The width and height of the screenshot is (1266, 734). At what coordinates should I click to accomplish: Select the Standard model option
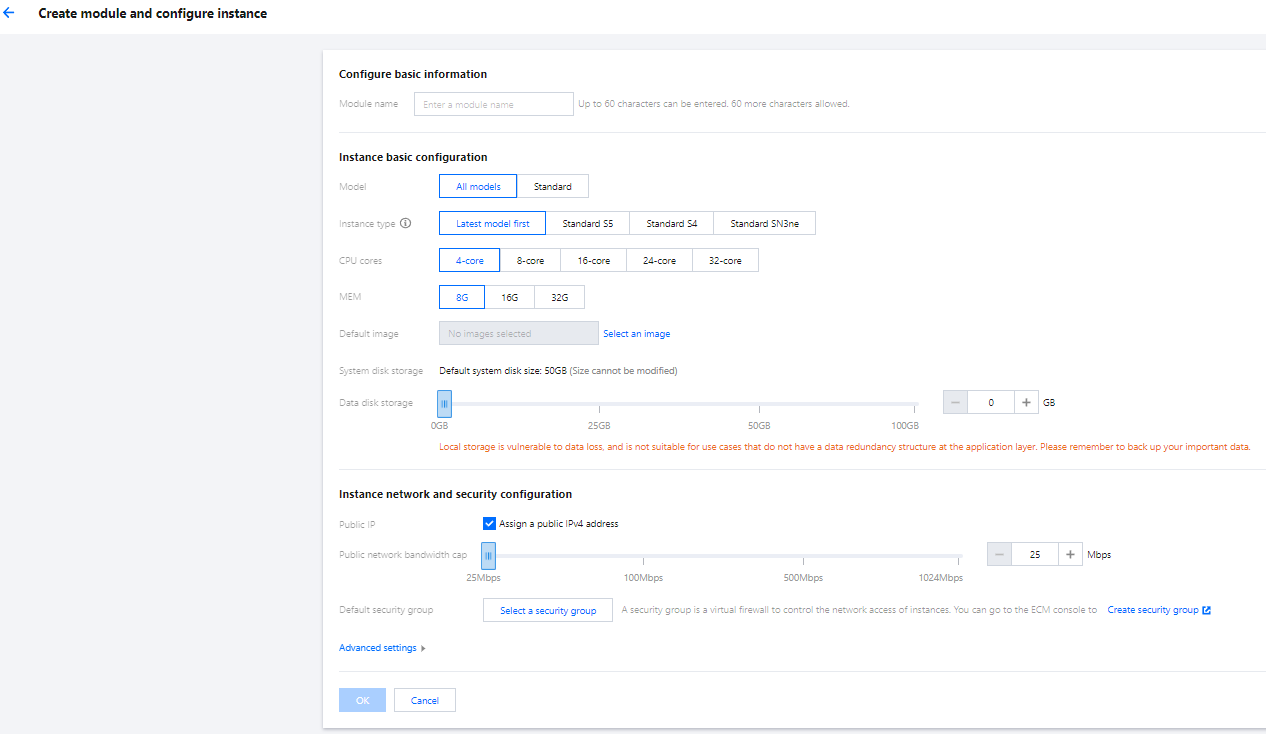[552, 186]
